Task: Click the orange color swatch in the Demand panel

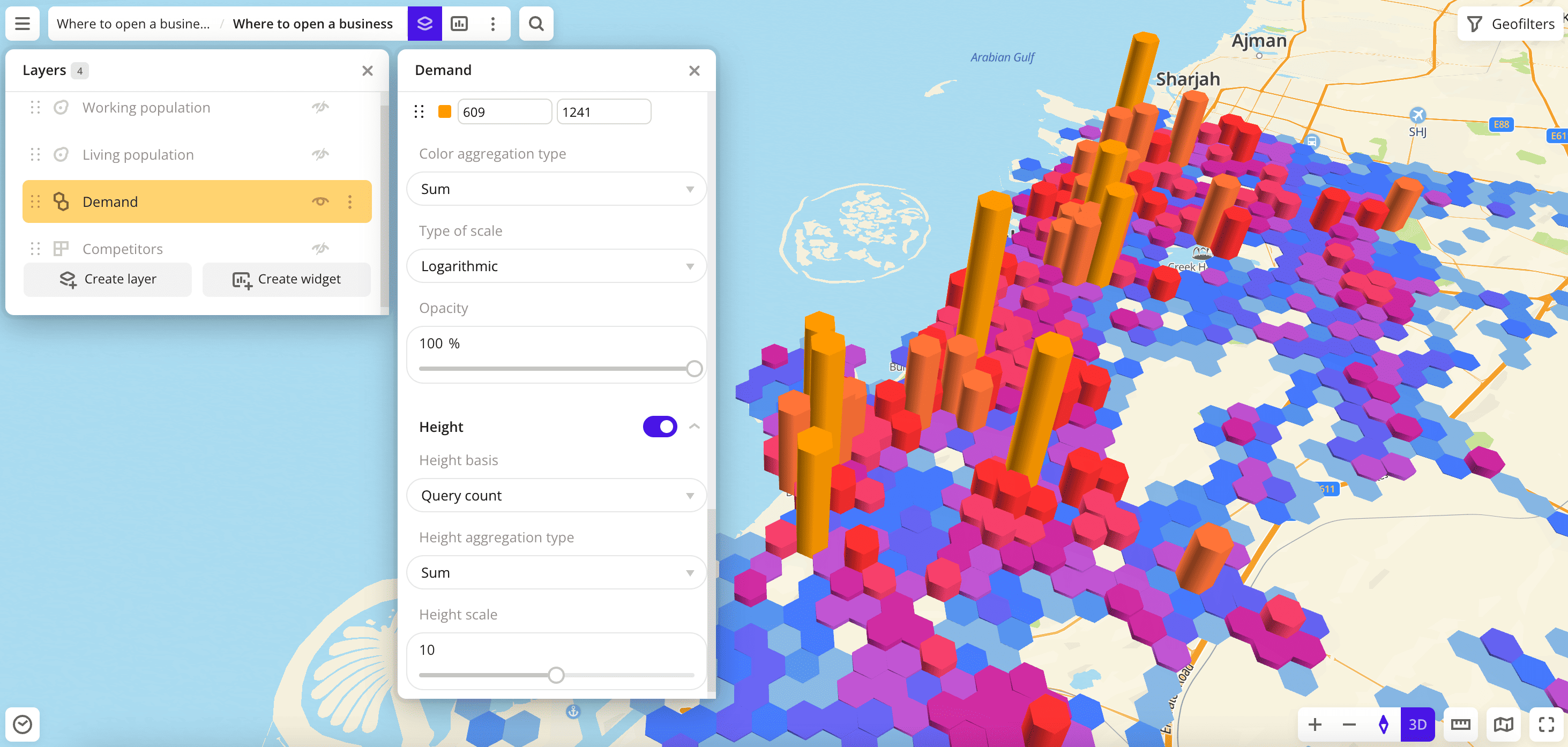Action: click(445, 111)
